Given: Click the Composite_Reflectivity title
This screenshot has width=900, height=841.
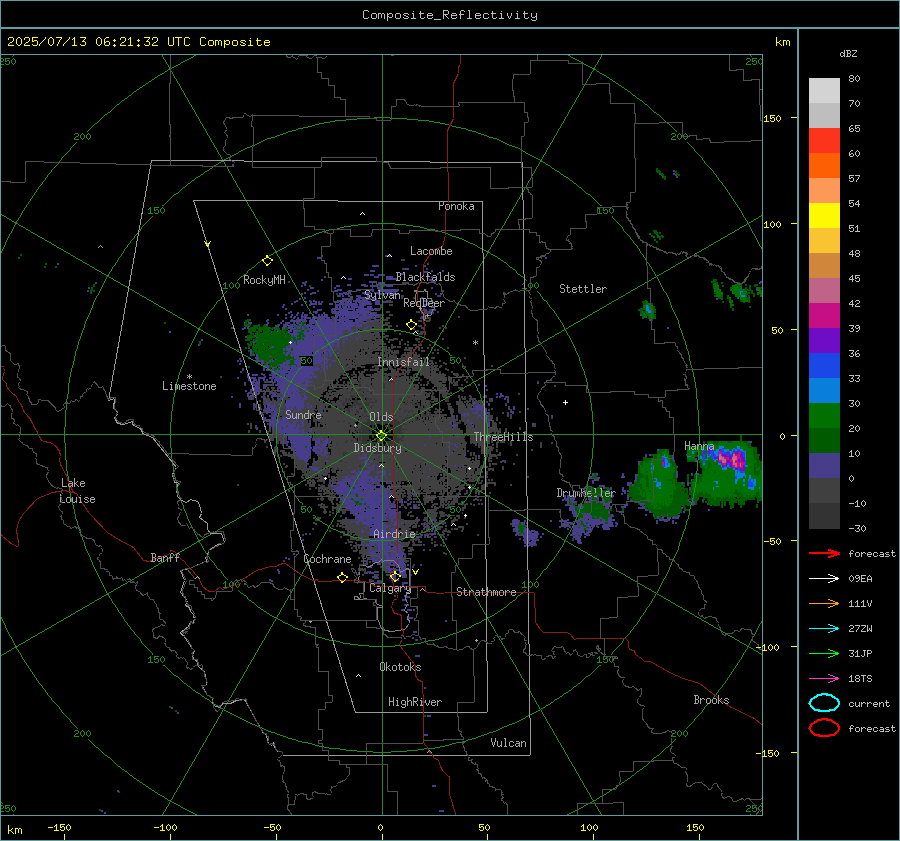Looking at the screenshot, I should pyautogui.click(x=449, y=15).
